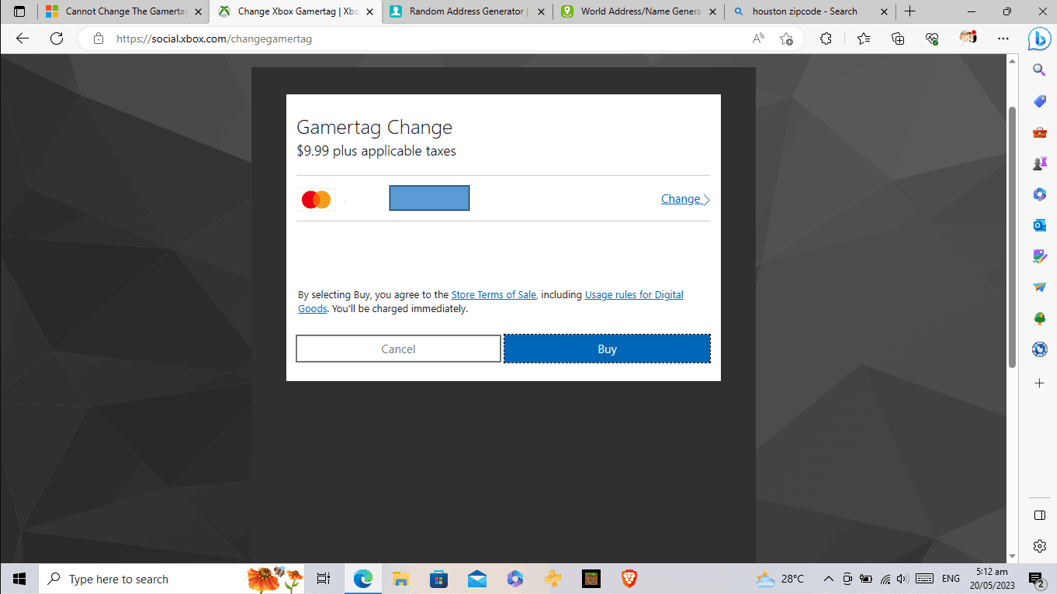This screenshot has height=594, width=1057.
Task: Open the tab actions menu
Action: 19,11
